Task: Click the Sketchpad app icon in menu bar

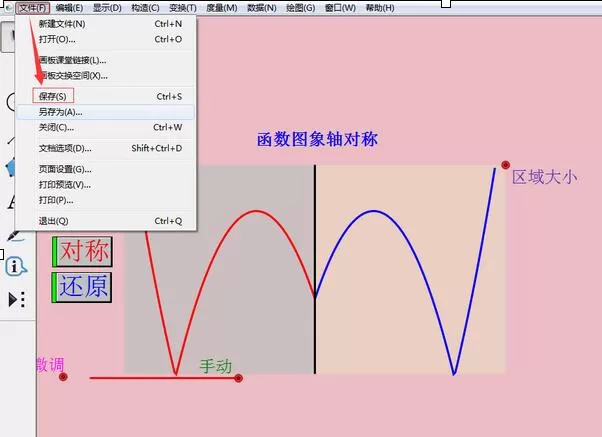Action: pyautogui.click(x=8, y=8)
